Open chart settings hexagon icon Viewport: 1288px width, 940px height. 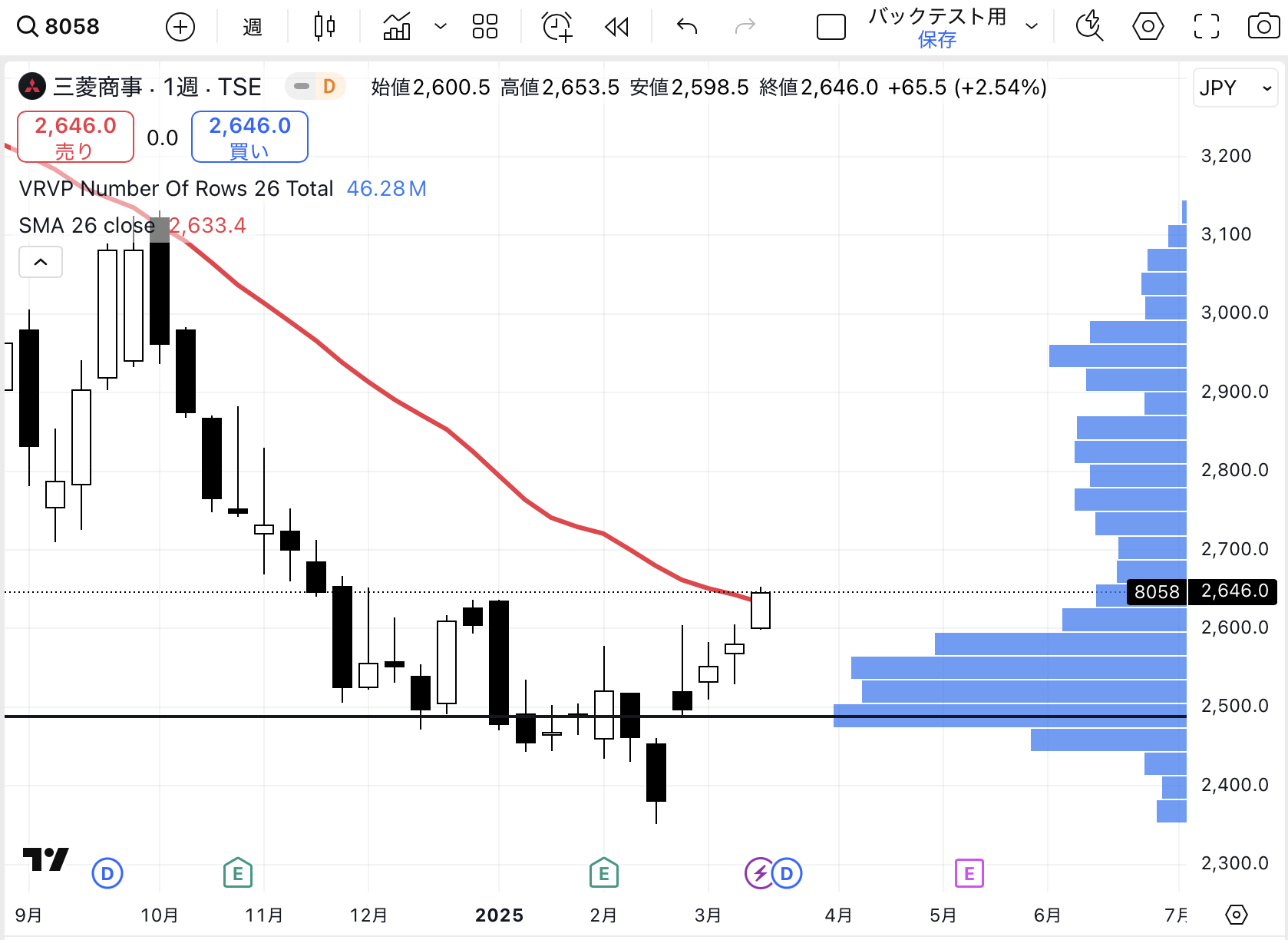coord(1148,27)
